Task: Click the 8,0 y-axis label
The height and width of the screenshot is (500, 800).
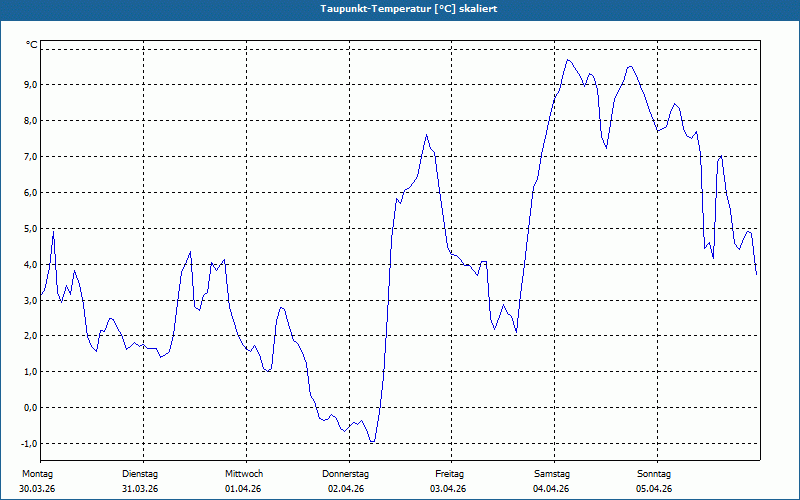Action: [x=31, y=120]
